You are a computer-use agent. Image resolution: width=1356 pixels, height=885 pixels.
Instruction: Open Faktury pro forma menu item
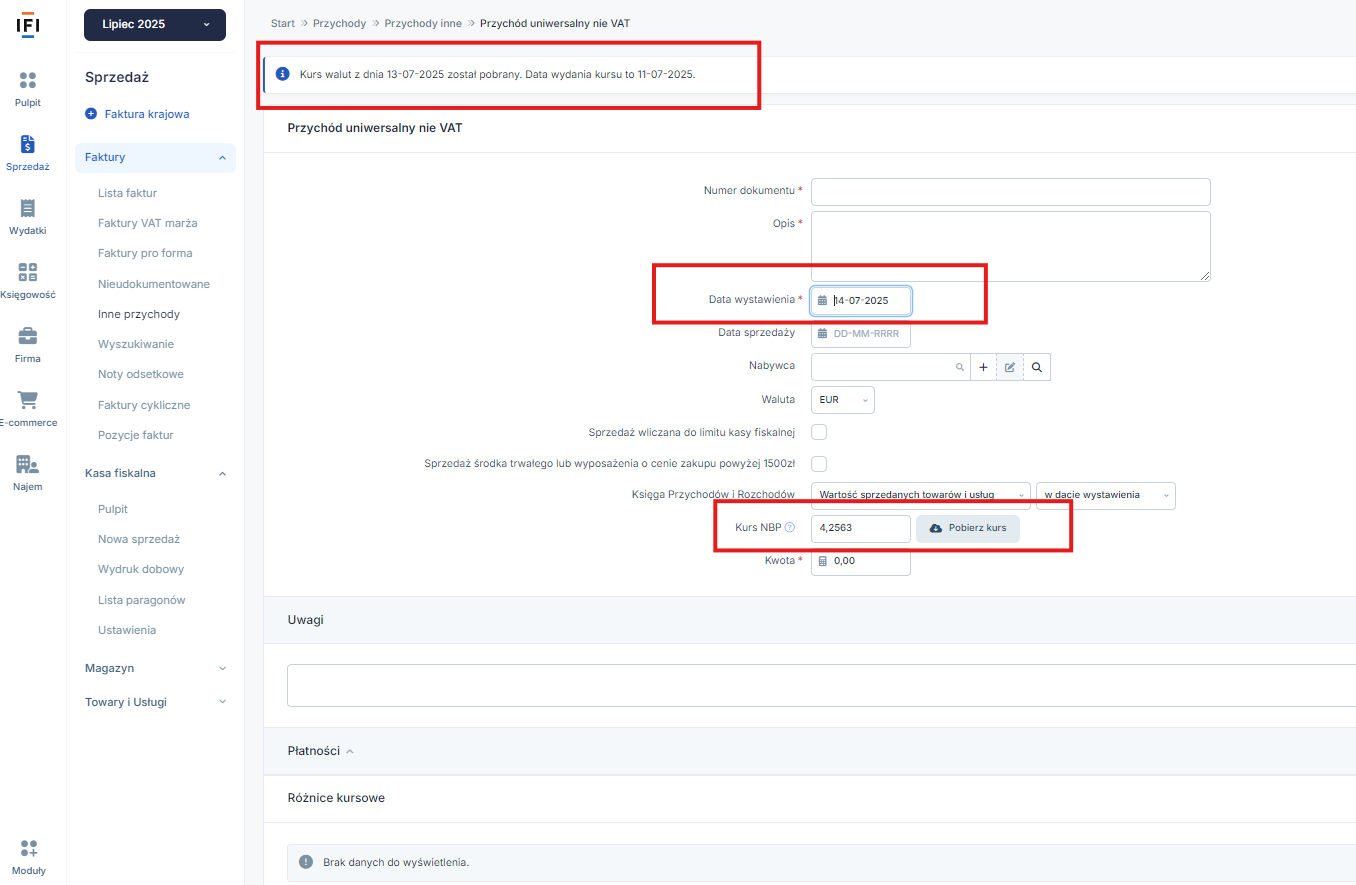[145, 253]
